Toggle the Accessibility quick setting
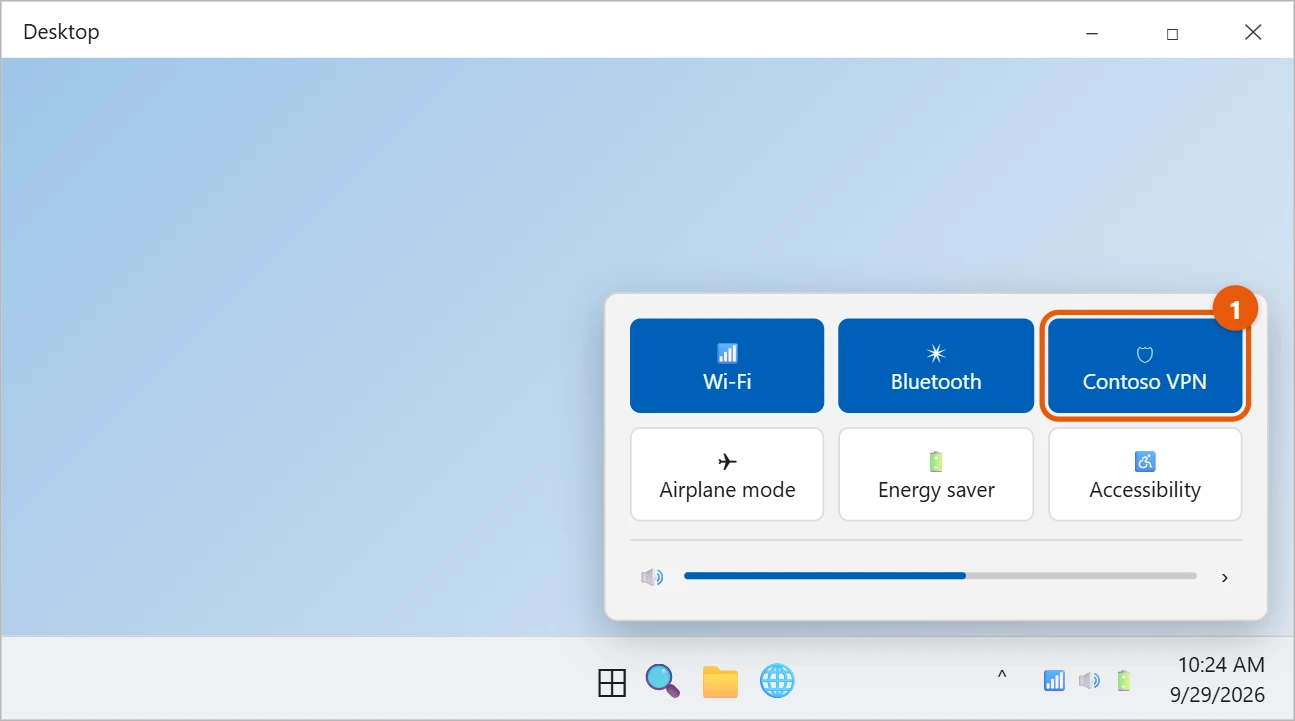 (x=1145, y=474)
